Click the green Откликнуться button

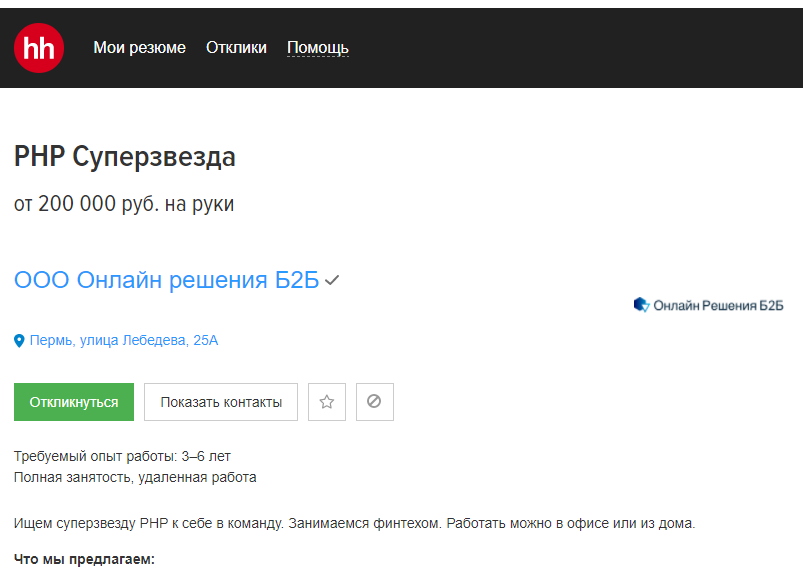74,402
